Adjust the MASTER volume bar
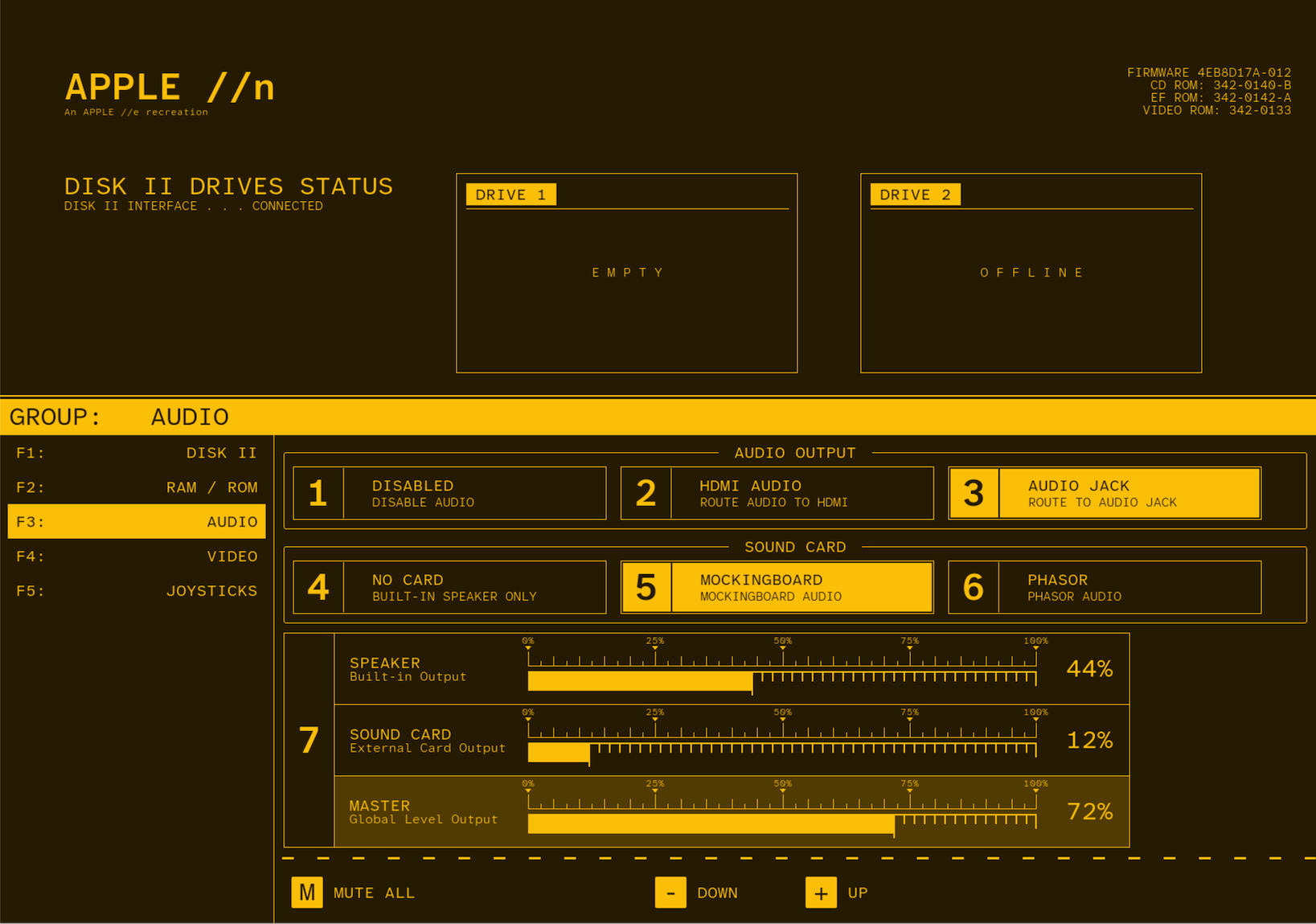1316x924 pixels. pos(782,823)
